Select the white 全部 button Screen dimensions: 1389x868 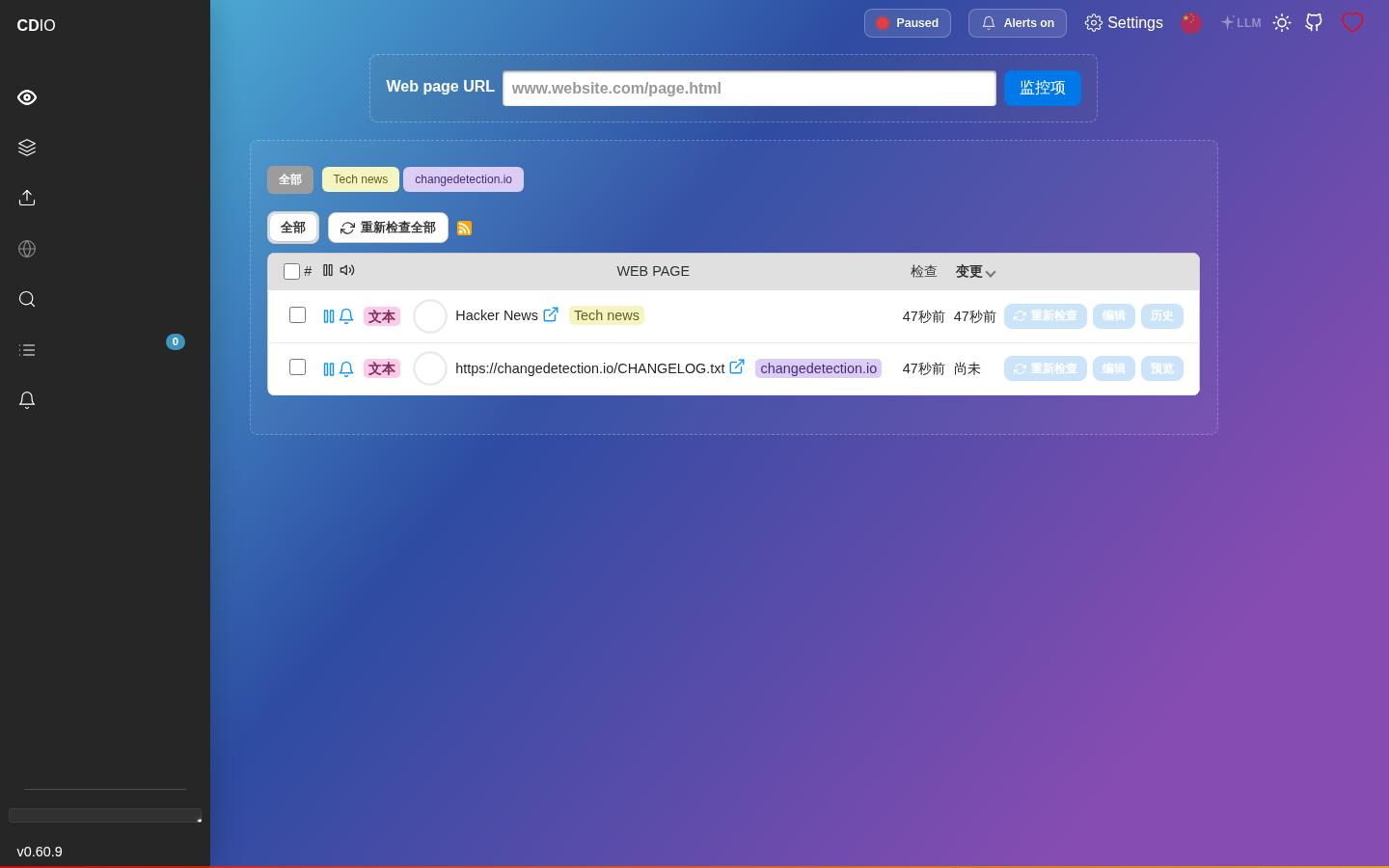(x=293, y=228)
